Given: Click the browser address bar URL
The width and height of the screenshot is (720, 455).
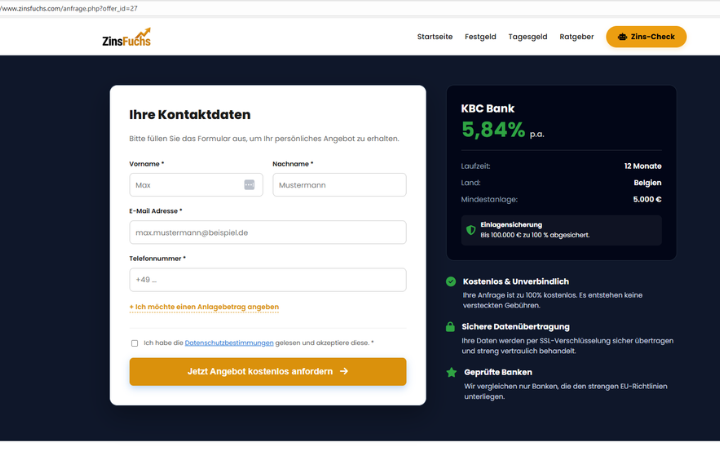Looking at the screenshot, I should click(70, 7).
